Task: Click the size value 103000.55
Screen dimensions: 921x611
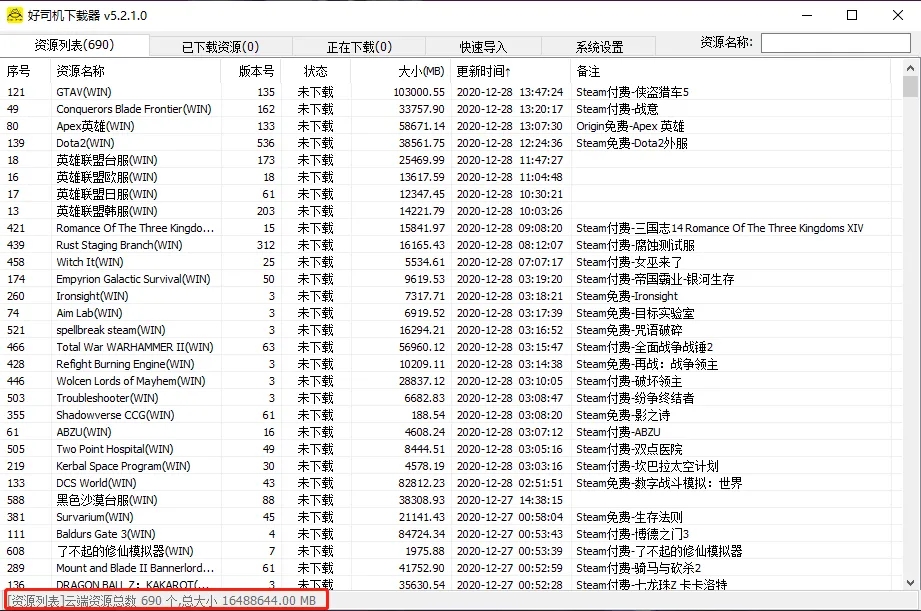Action: pyautogui.click(x=419, y=92)
